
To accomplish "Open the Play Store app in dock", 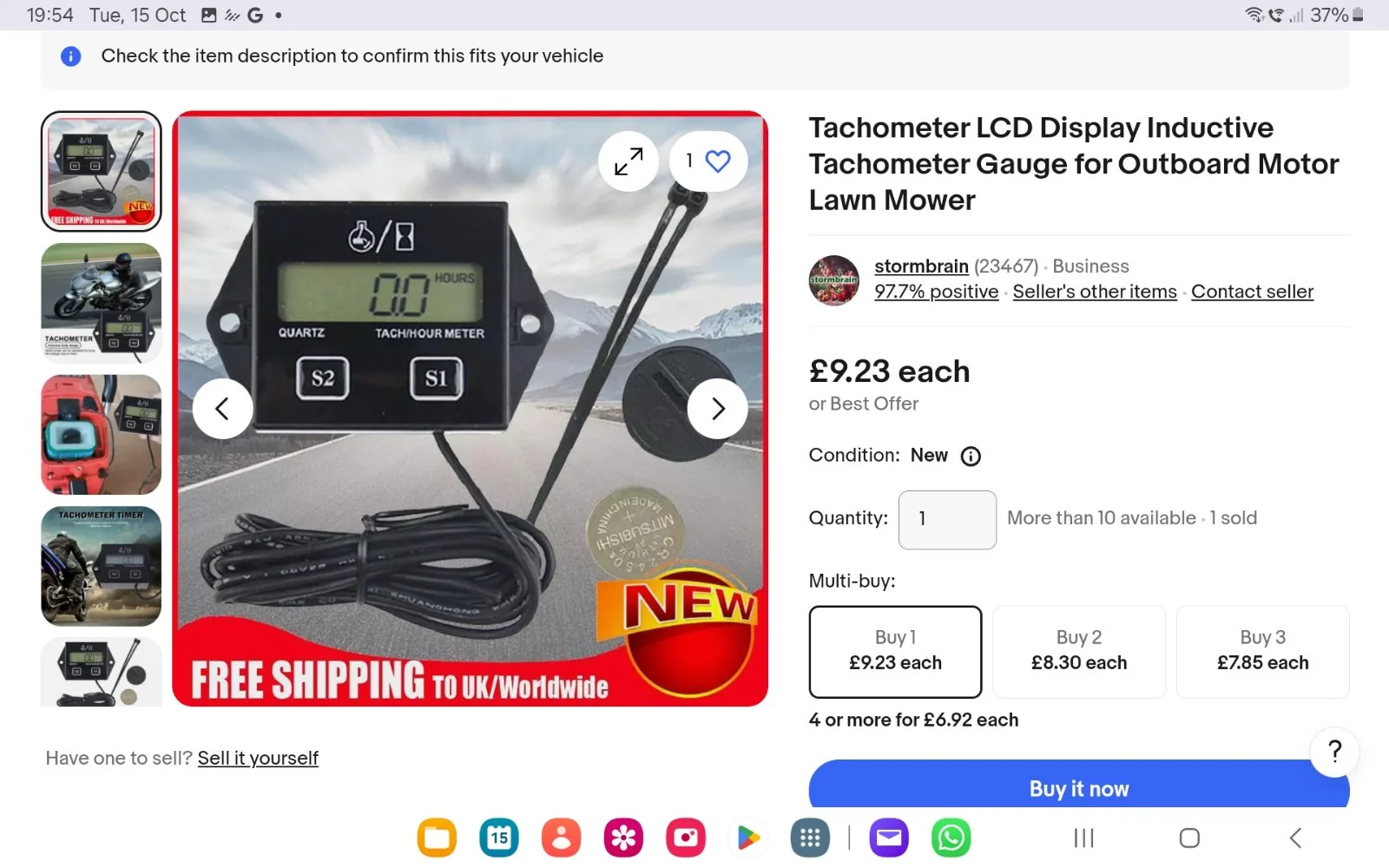I will coord(747,838).
